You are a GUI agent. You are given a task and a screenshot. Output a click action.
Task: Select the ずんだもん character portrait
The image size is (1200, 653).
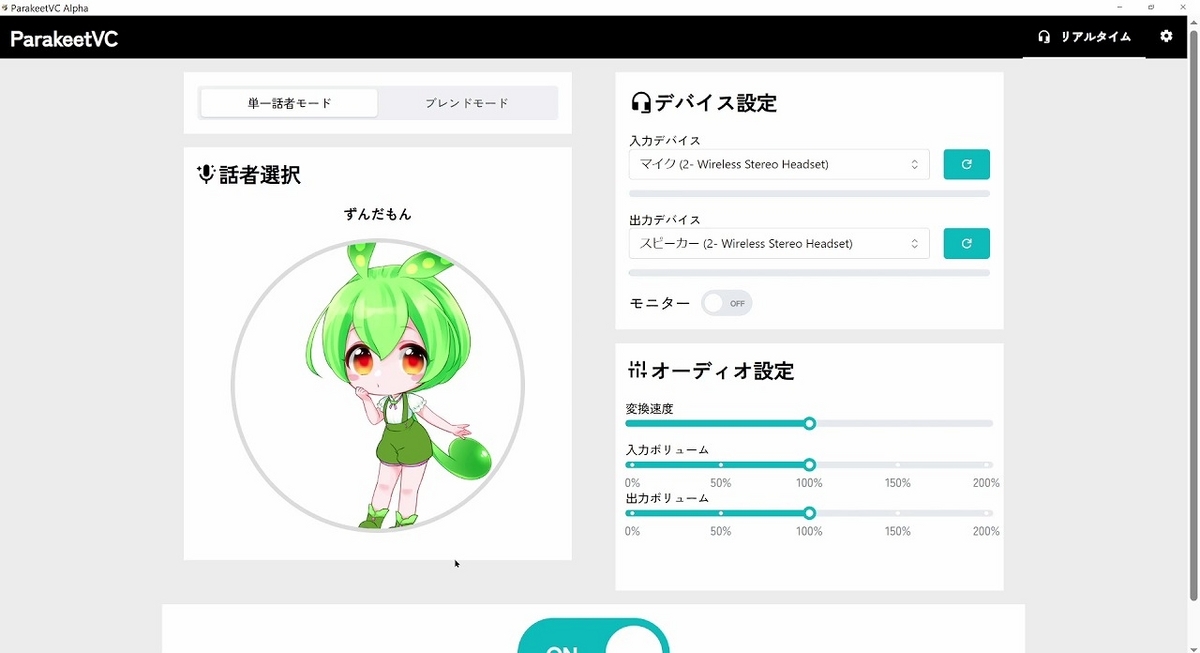click(x=378, y=385)
